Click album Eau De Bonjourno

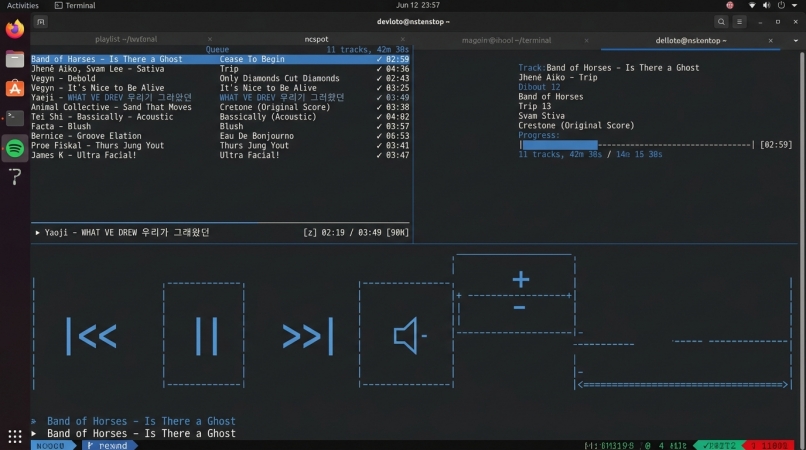(x=257, y=136)
